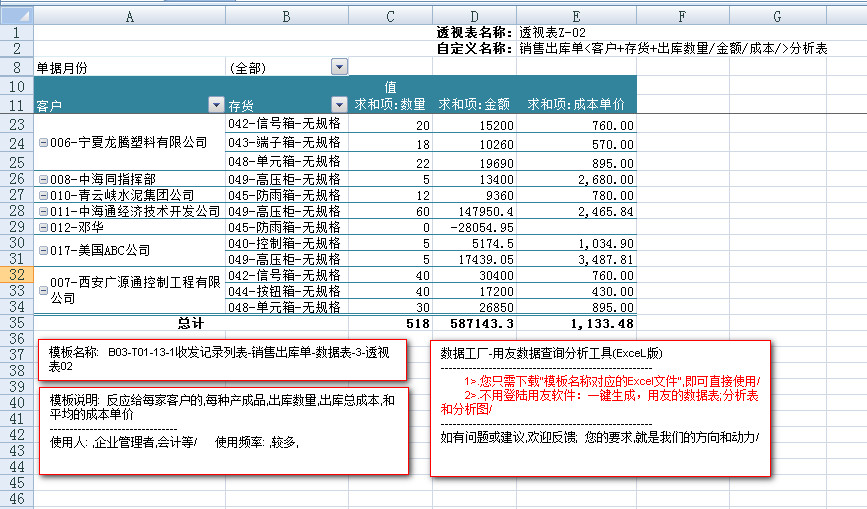Click the minus icon beside 017-美国ABC公司
The height and width of the screenshot is (509, 867).
tap(42, 250)
